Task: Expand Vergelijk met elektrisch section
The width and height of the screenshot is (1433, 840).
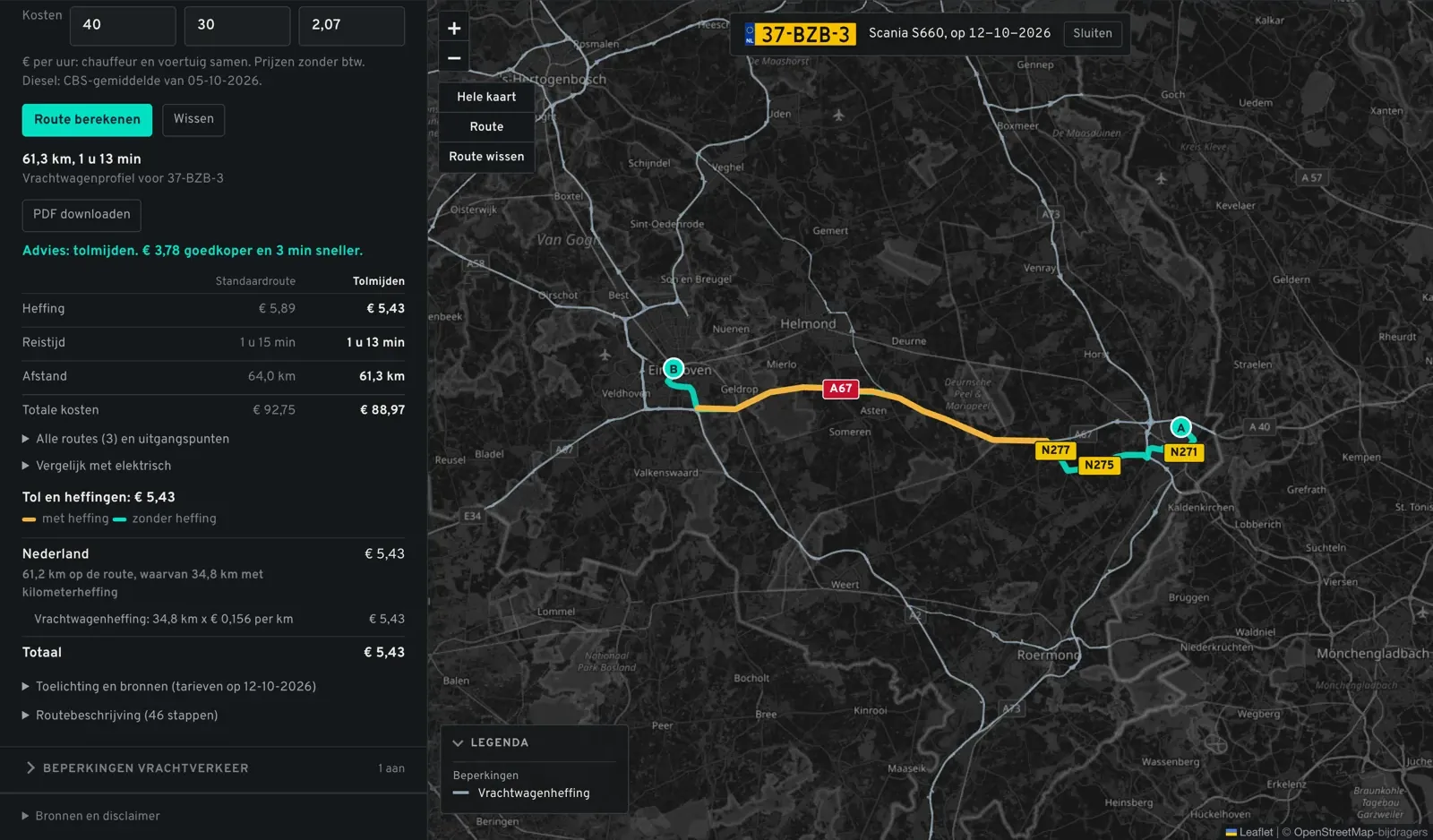Action: click(x=97, y=466)
